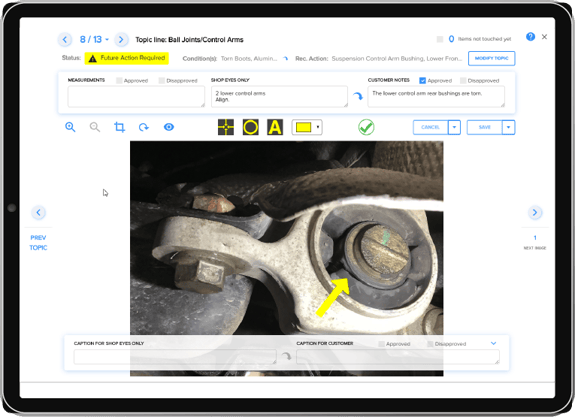The image size is (575, 417).
Task: Click the Modify Topic button
Action: [491, 58]
